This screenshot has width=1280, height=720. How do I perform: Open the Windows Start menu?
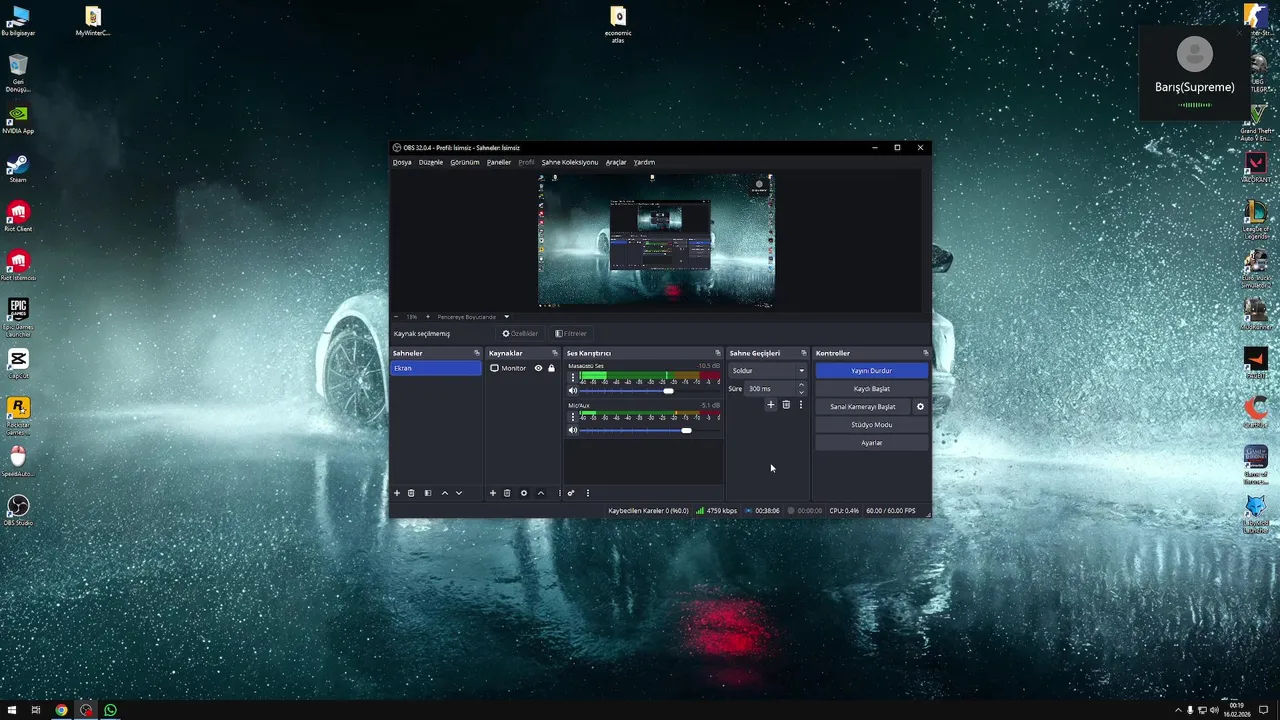(12, 710)
